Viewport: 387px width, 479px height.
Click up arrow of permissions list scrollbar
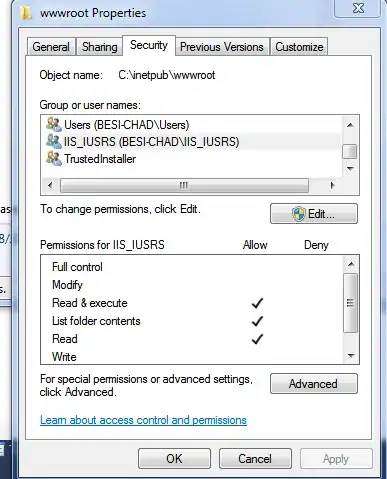[351, 264]
